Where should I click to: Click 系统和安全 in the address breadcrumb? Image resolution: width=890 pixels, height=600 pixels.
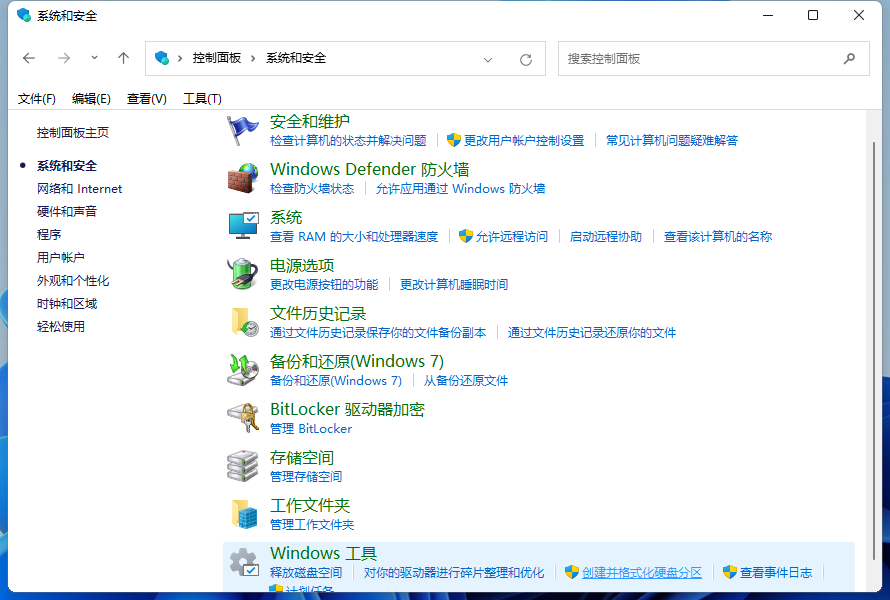(296, 58)
